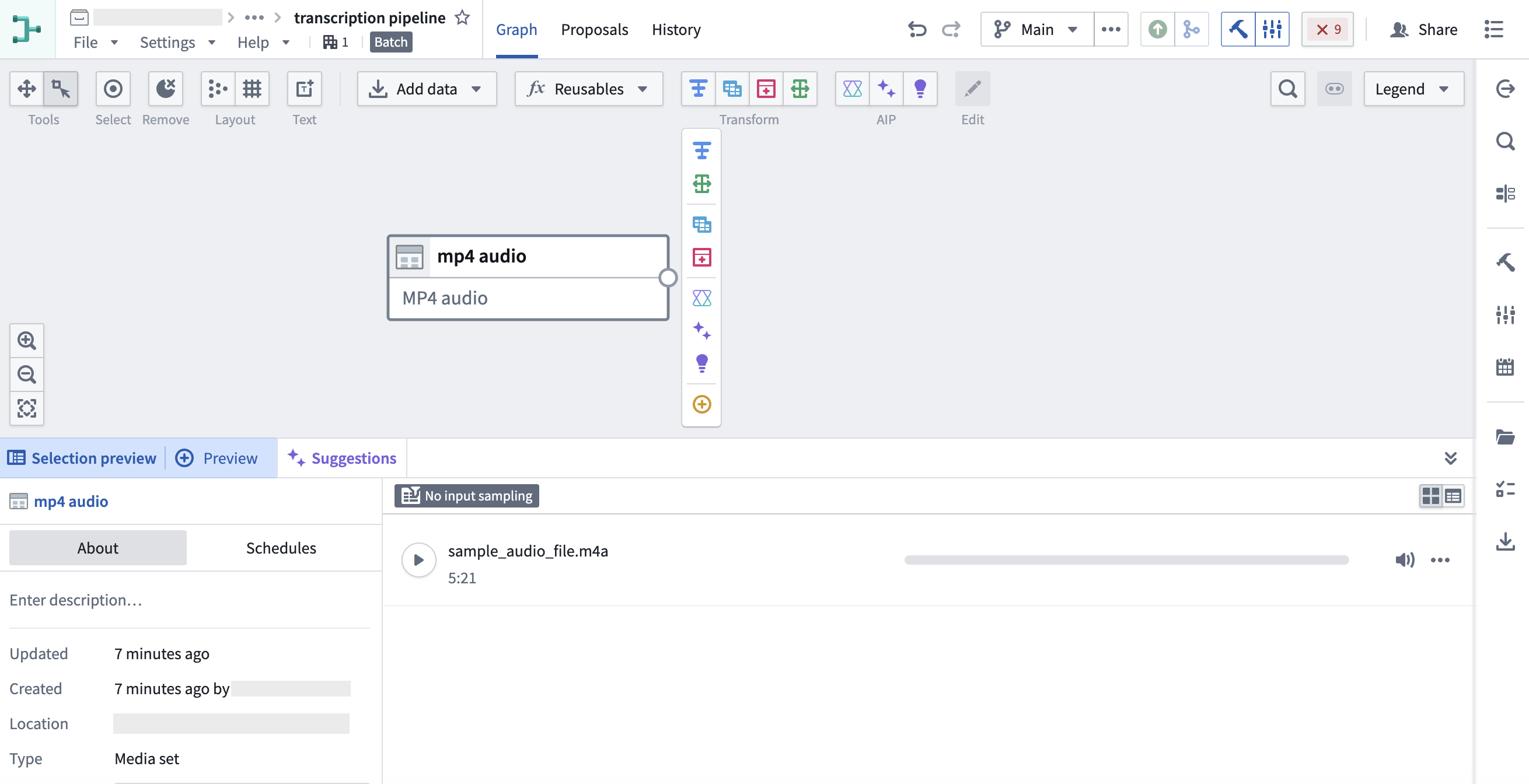
Task: Switch to the Proposals tab
Action: (x=594, y=29)
